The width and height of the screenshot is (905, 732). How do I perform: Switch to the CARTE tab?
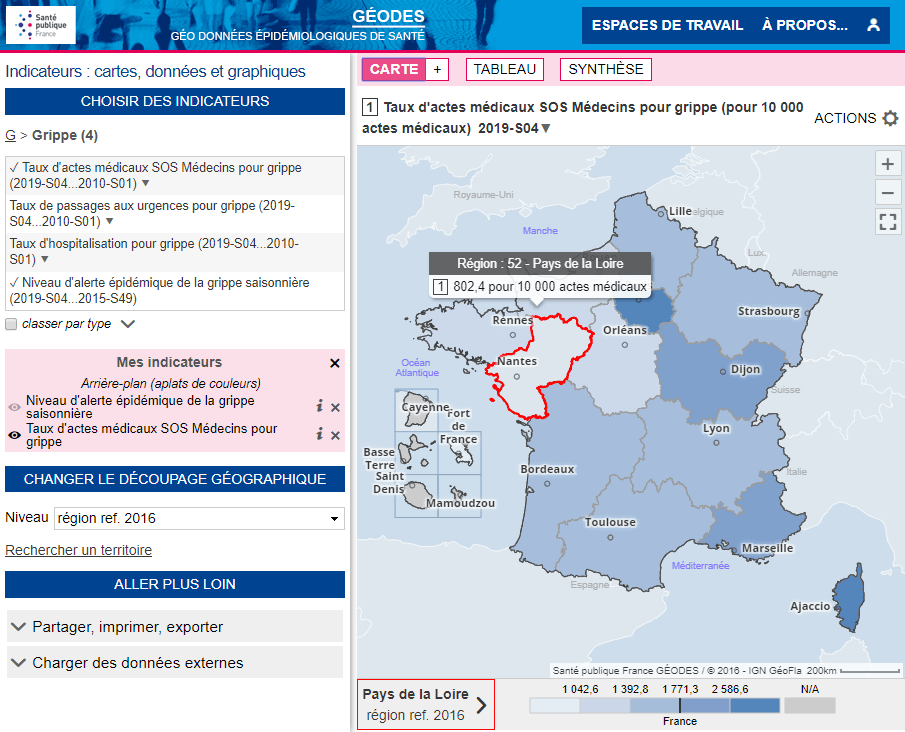(x=394, y=69)
